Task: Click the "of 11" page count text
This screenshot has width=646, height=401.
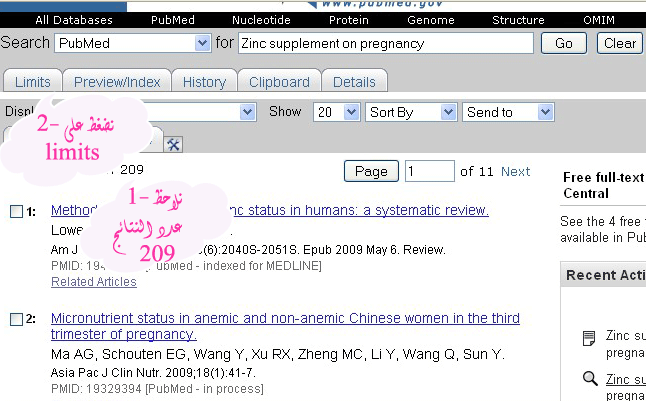Action: (477, 171)
